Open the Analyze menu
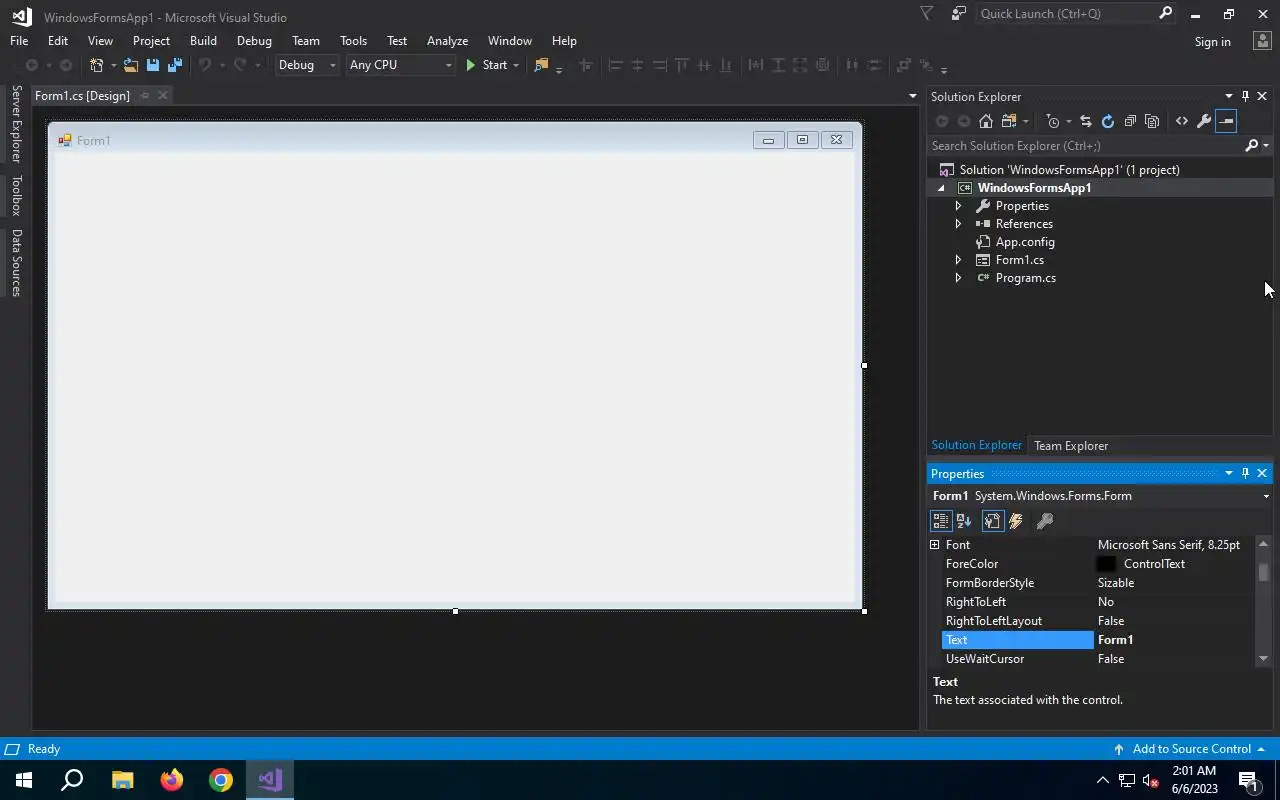 [447, 41]
